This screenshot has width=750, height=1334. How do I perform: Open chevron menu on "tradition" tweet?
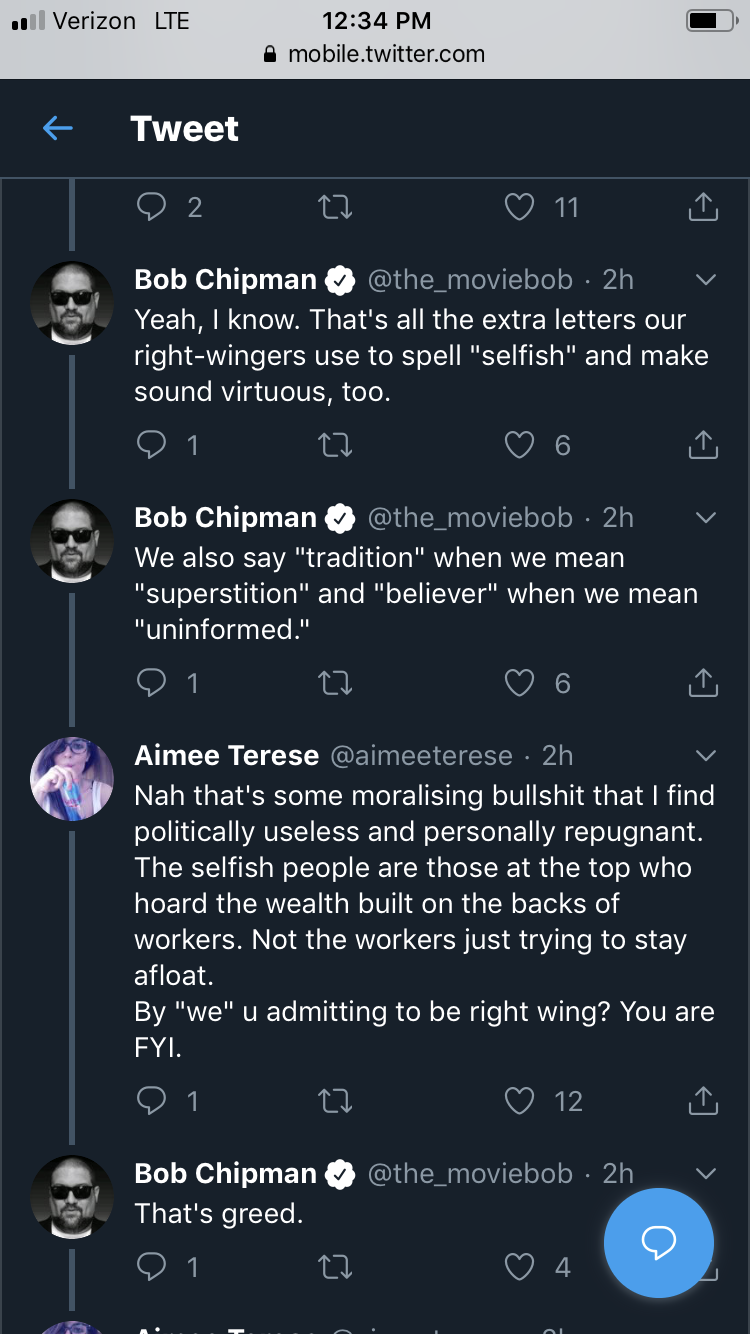coord(706,518)
